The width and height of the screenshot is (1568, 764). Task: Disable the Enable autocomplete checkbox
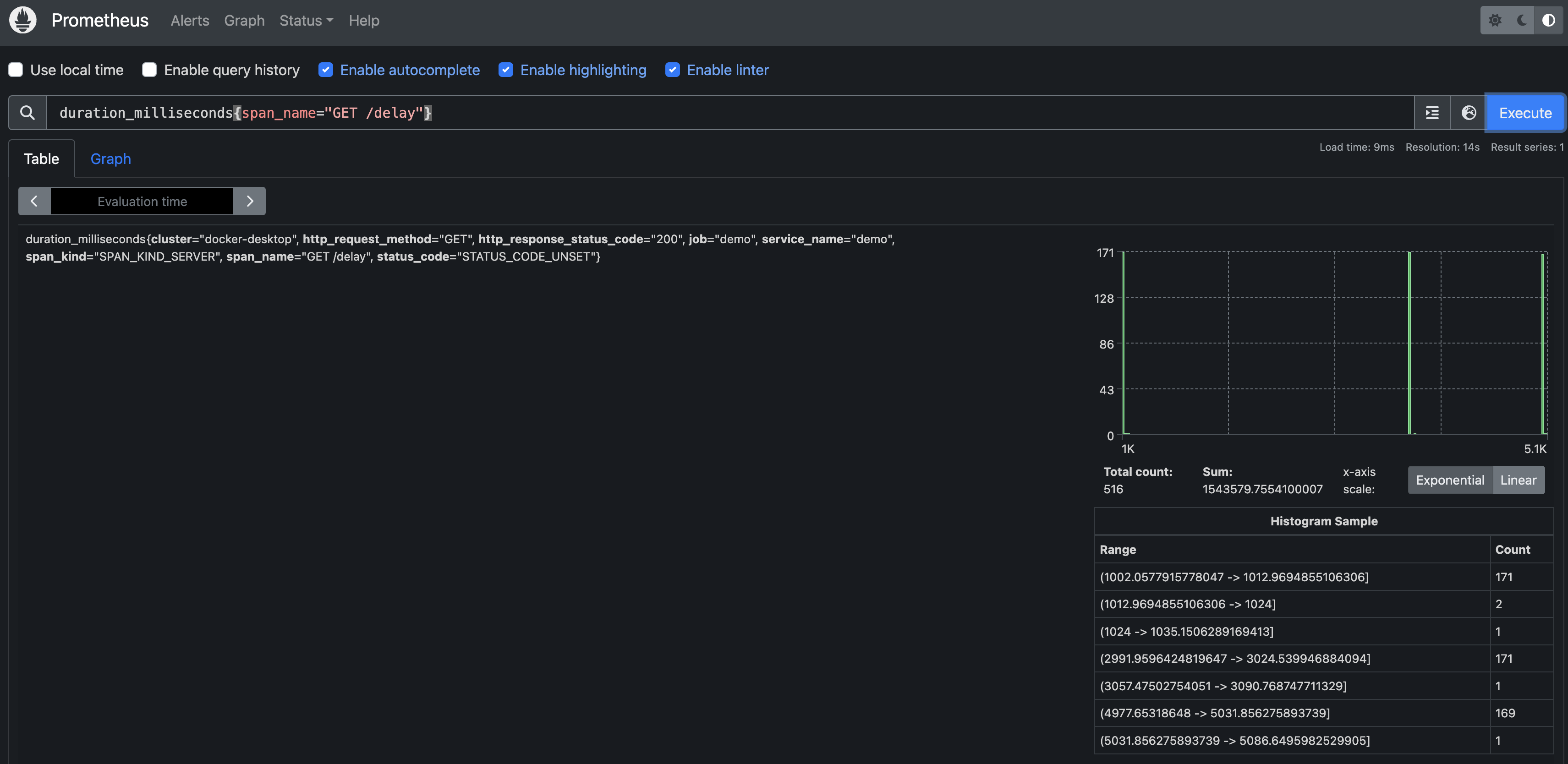pos(326,70)
